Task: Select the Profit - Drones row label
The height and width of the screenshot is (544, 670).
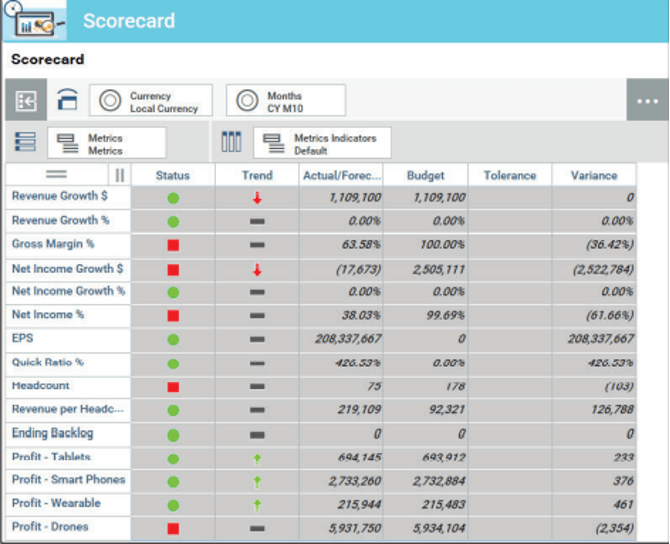Action: (50, 527)
